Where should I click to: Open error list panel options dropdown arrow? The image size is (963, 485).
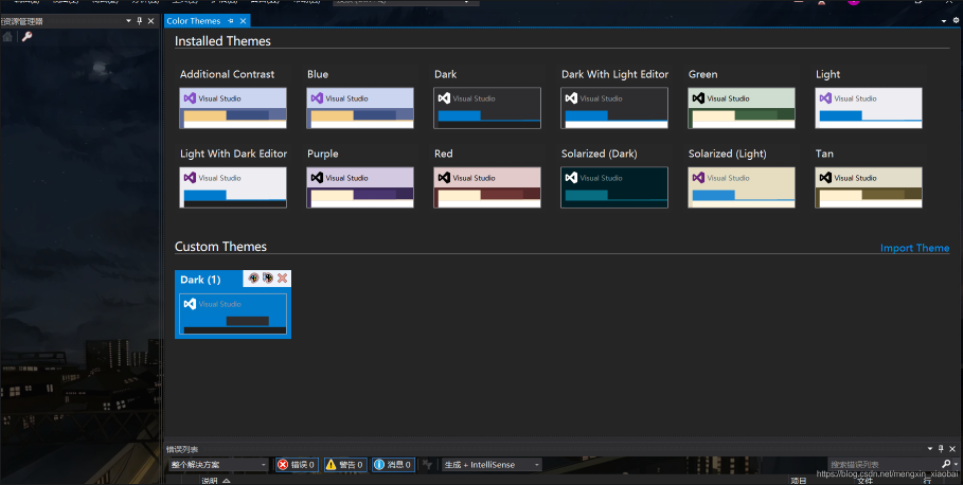point(930,449)
